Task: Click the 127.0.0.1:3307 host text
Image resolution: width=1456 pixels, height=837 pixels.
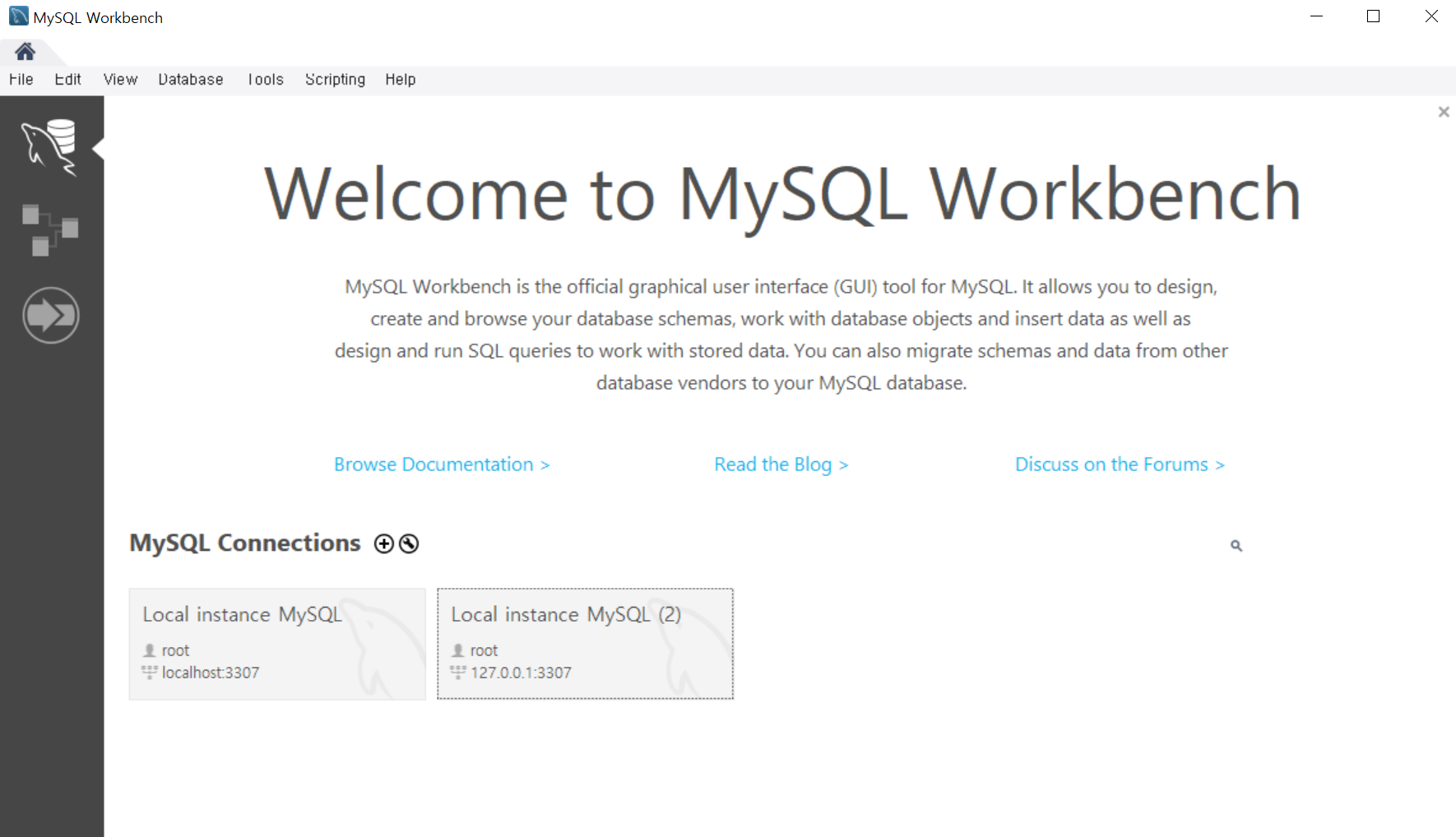Action: [521, 673]
